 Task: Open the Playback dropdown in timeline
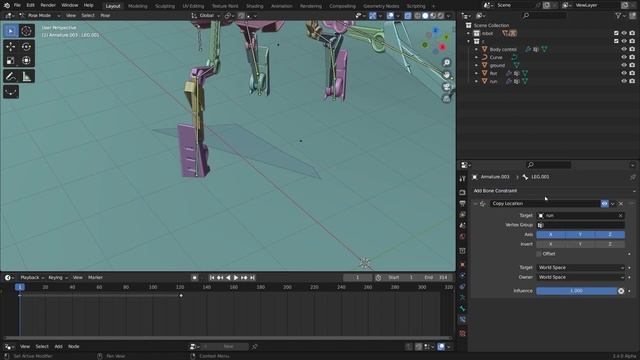(32, 278)
